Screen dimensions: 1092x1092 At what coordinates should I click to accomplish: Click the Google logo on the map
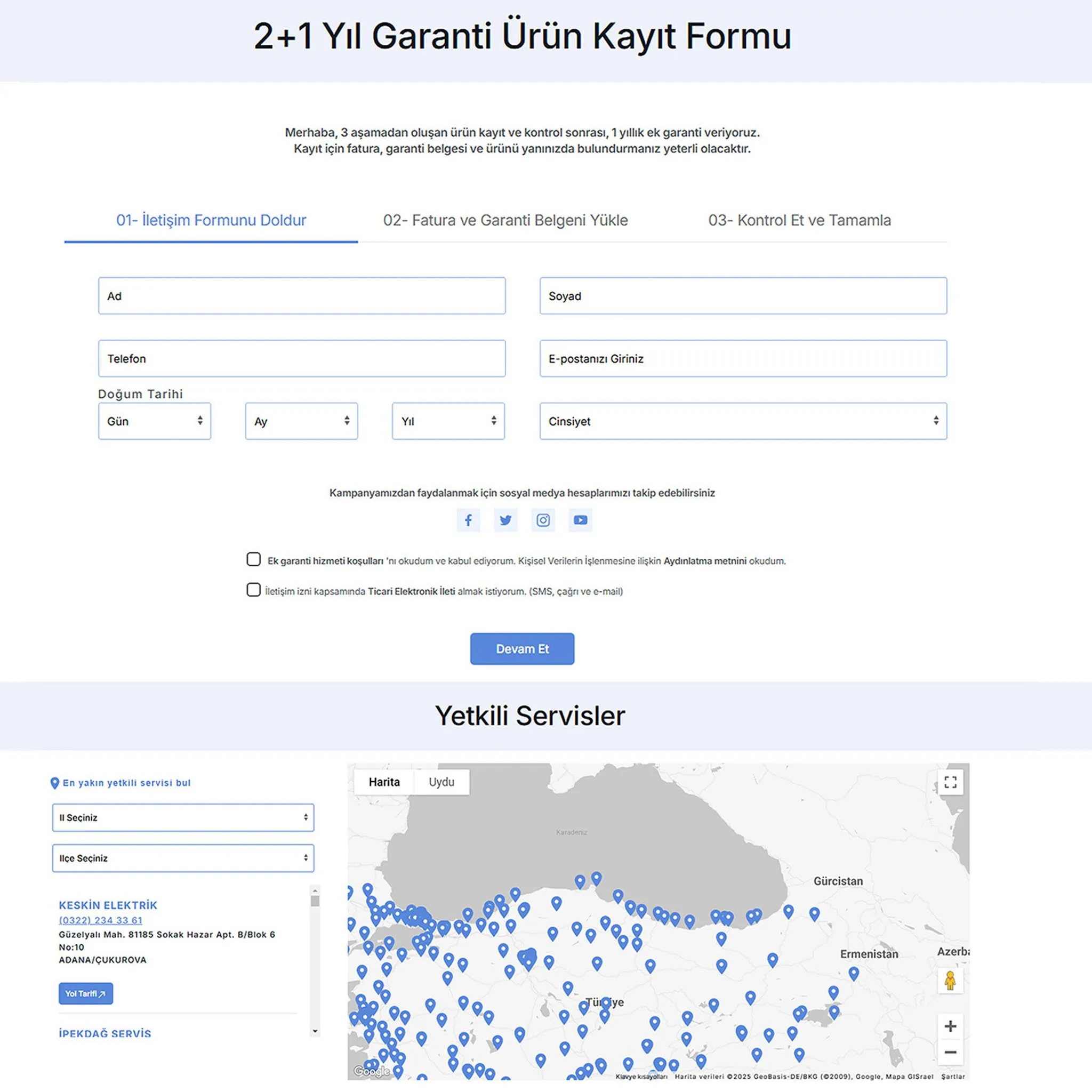pyautogui.click(x=371, y=1071)
